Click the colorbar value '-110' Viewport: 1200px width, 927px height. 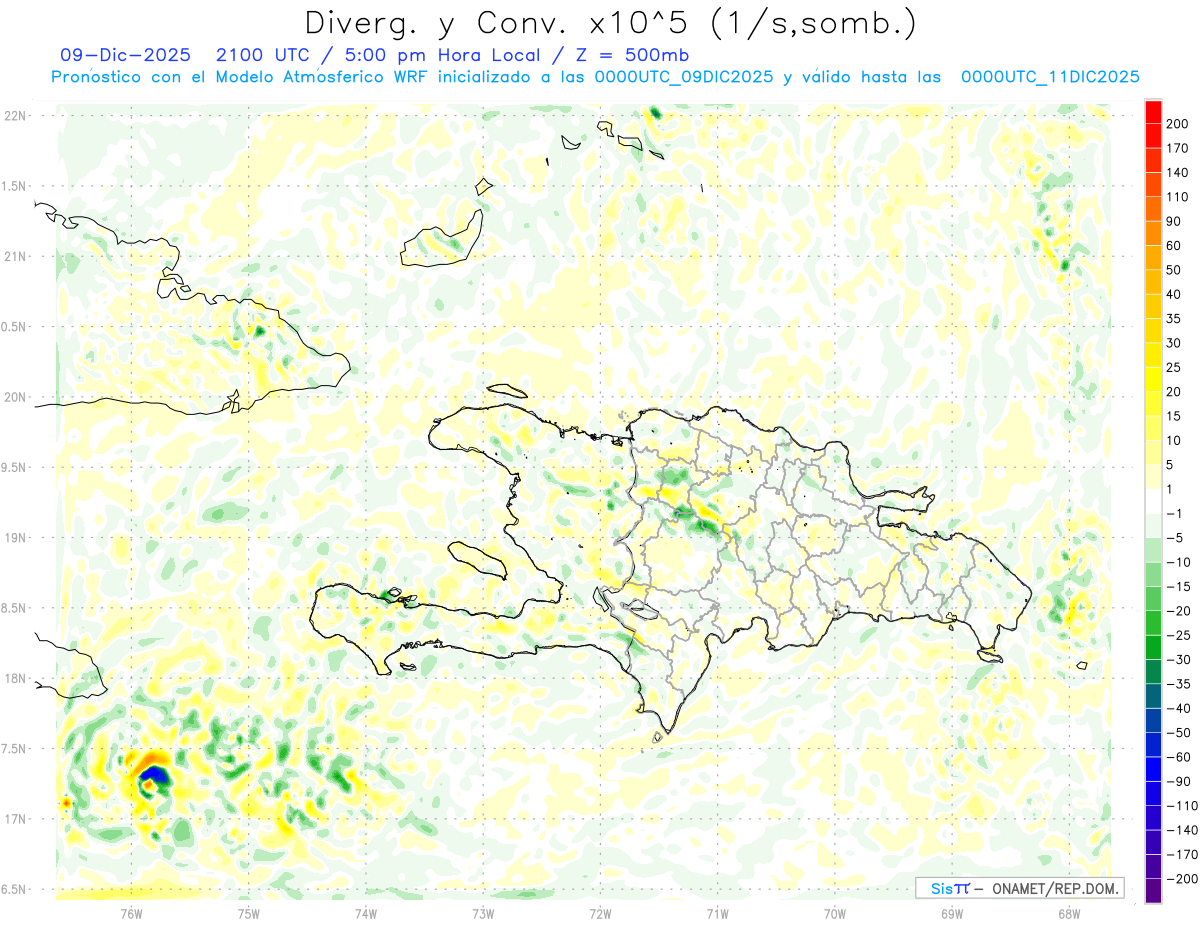click(1182, 806)
